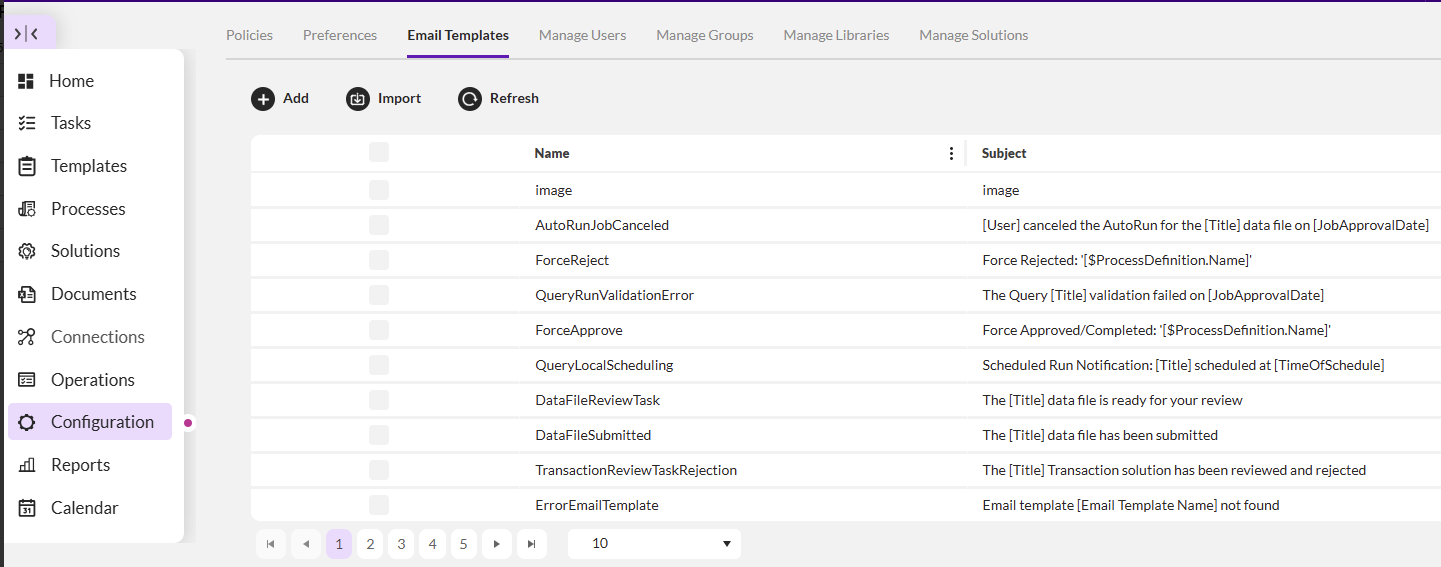Click the AutoRunJobCanceled template name
Screen dimensions: 1441x567
coord(602,225)
